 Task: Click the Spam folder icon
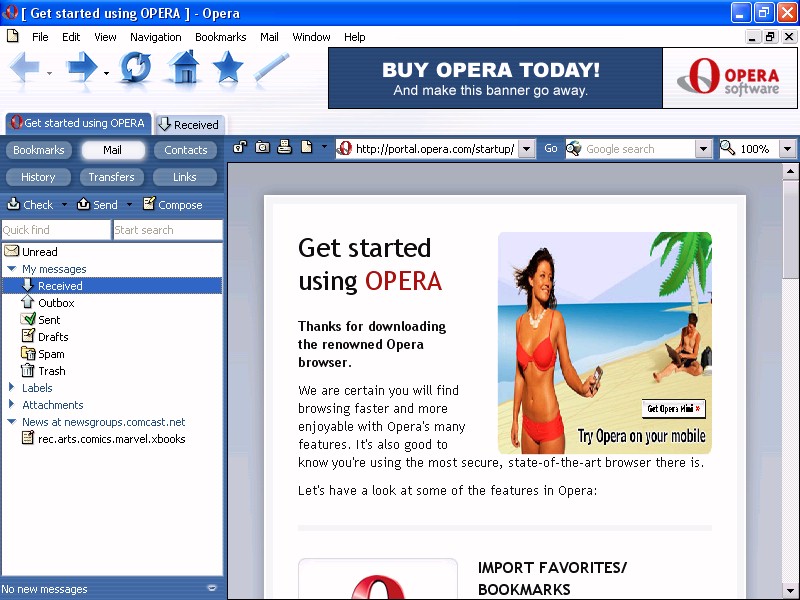pos(28,353)
